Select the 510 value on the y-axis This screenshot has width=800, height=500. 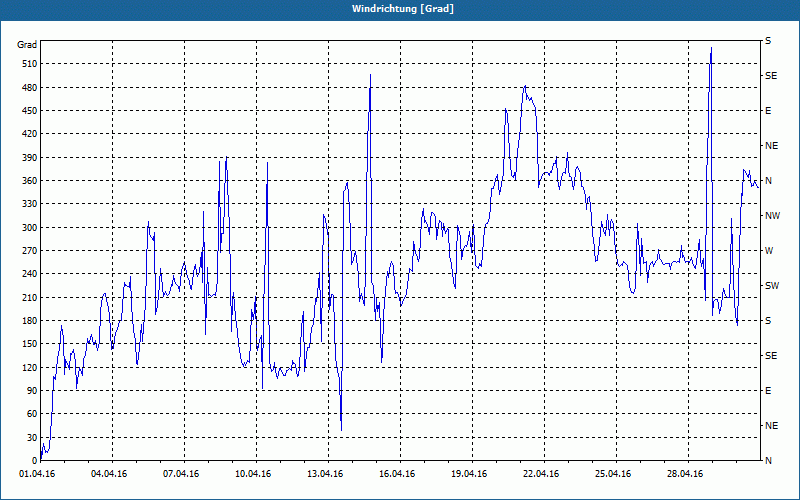30,64
